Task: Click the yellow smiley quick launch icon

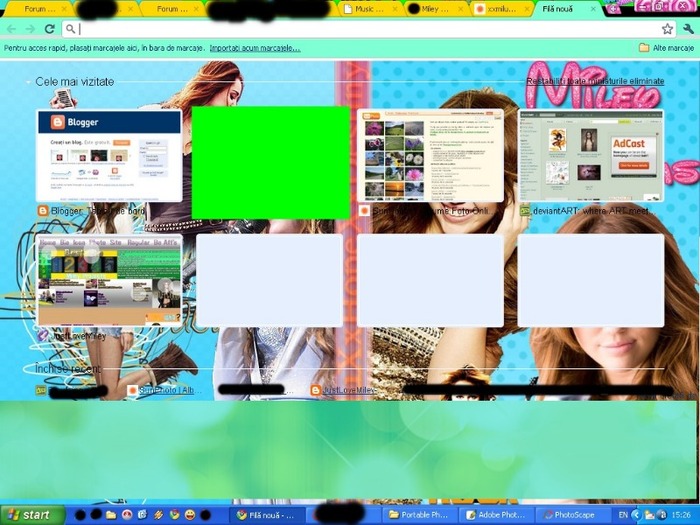Action: pos(190,515)
